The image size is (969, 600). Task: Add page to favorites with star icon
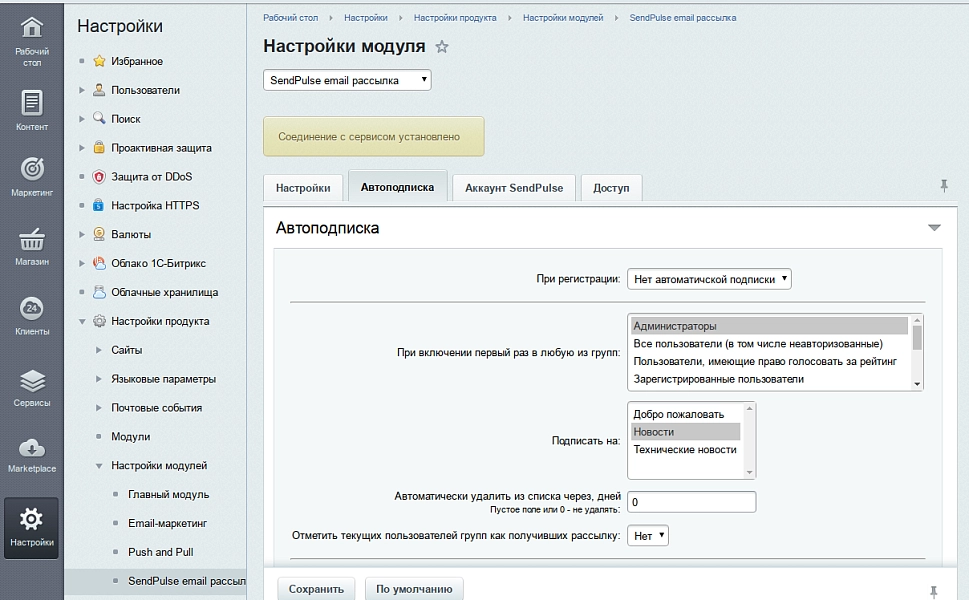(x=442, y=47)
